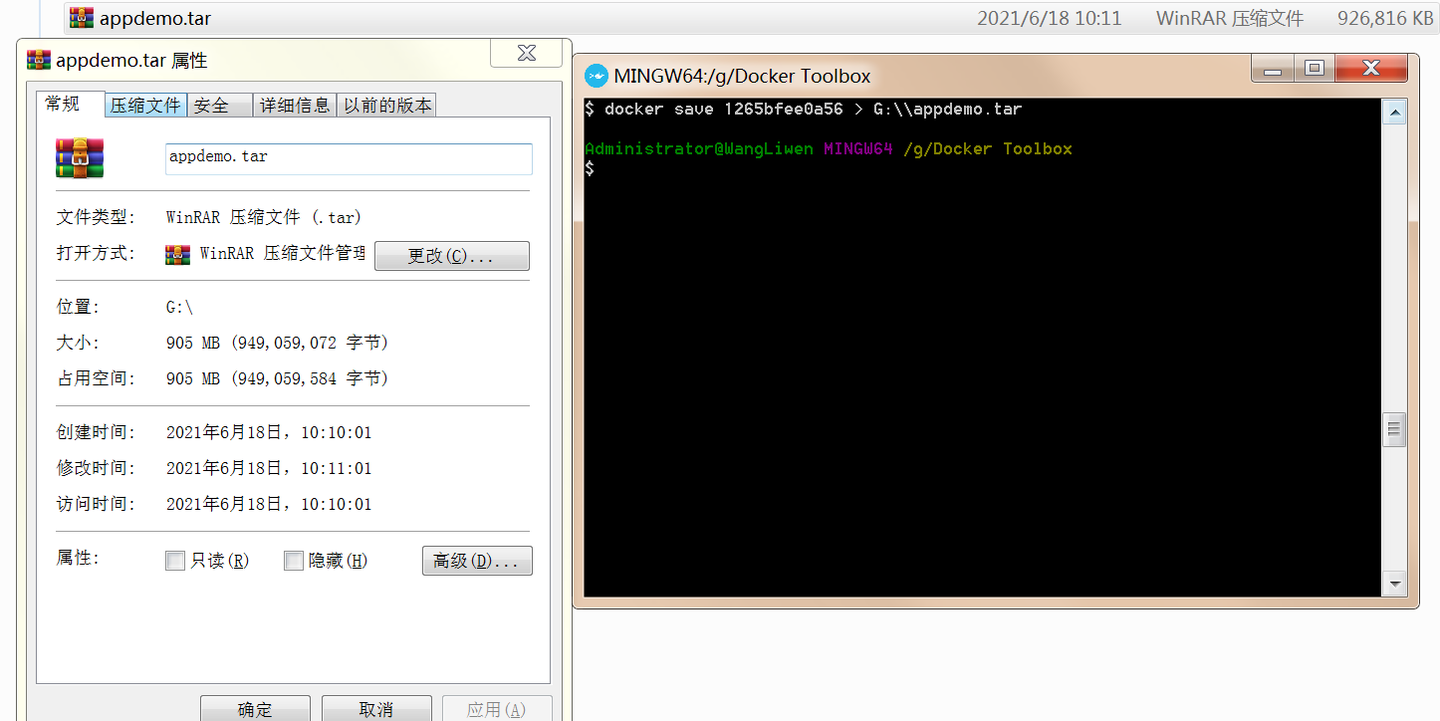
Task: Click the 应用(A) button
Action: click(497, 709)
